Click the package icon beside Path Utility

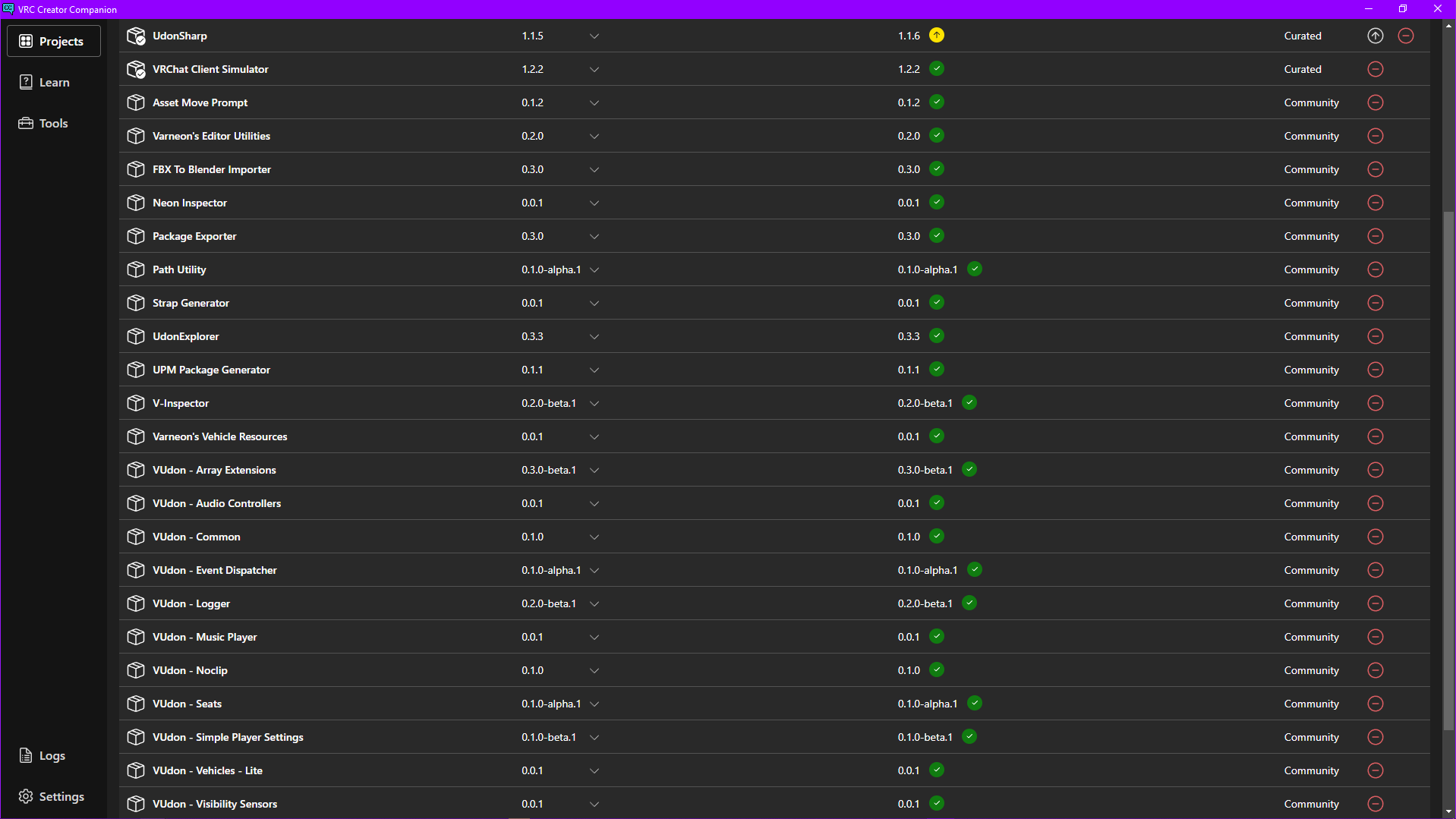(x=136, y=269)
